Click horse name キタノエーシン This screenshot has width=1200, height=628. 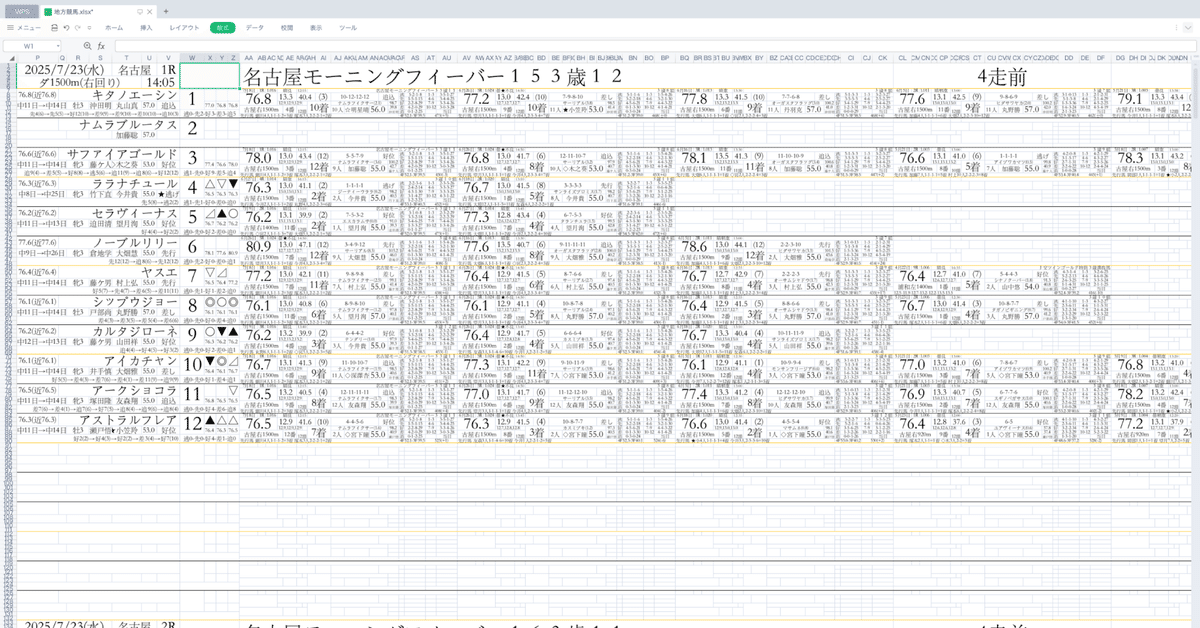134,95
